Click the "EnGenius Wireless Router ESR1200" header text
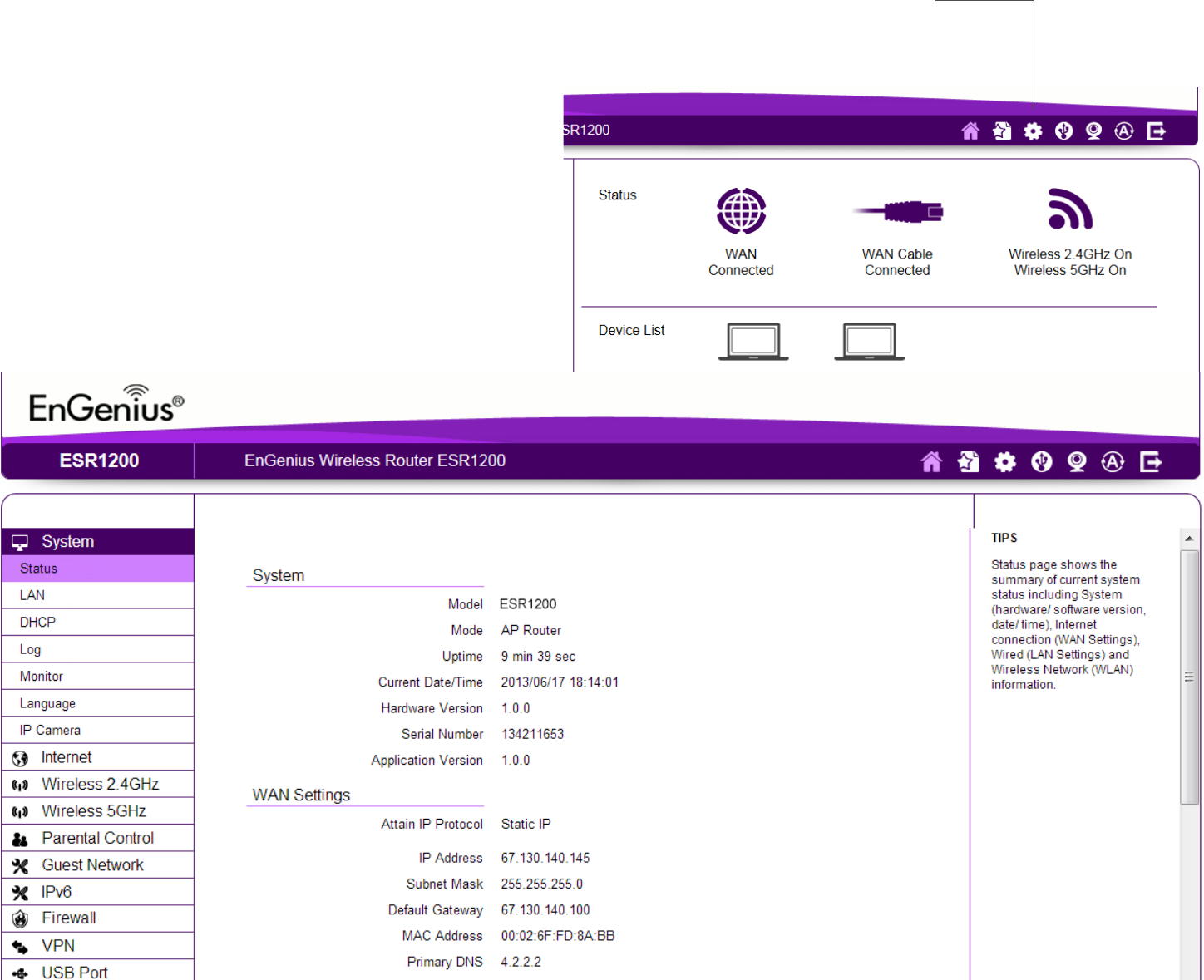Screen dimensions: 1204x980 pyautogui.click(x=375, y=461)
